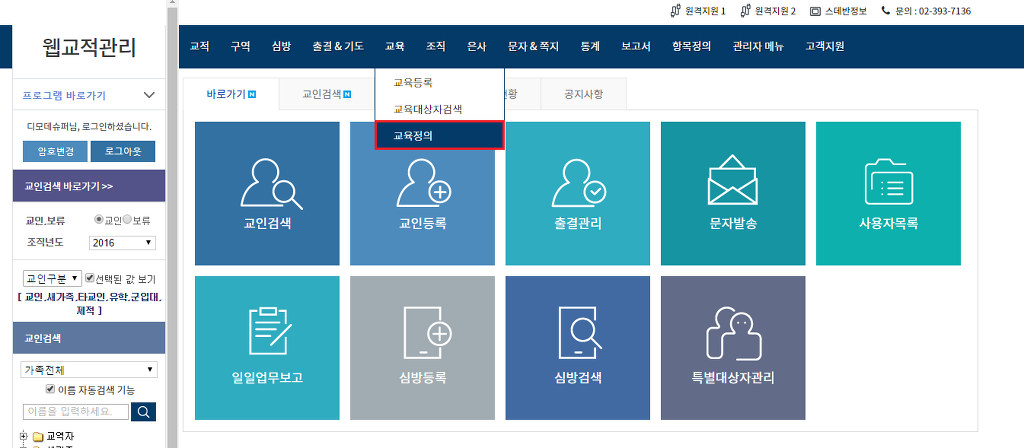Collapse the 프로그램 바로가기 chevron

149,95
